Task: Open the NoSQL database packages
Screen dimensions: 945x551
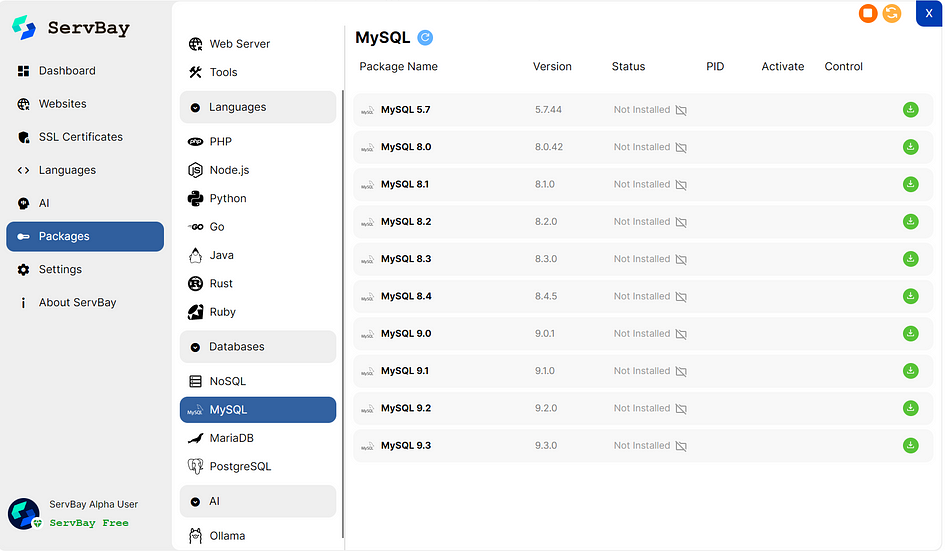Action: point(258,381)
